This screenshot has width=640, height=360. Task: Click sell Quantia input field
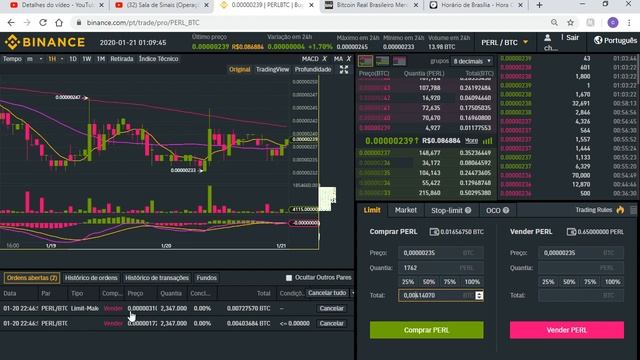point(581,268)
